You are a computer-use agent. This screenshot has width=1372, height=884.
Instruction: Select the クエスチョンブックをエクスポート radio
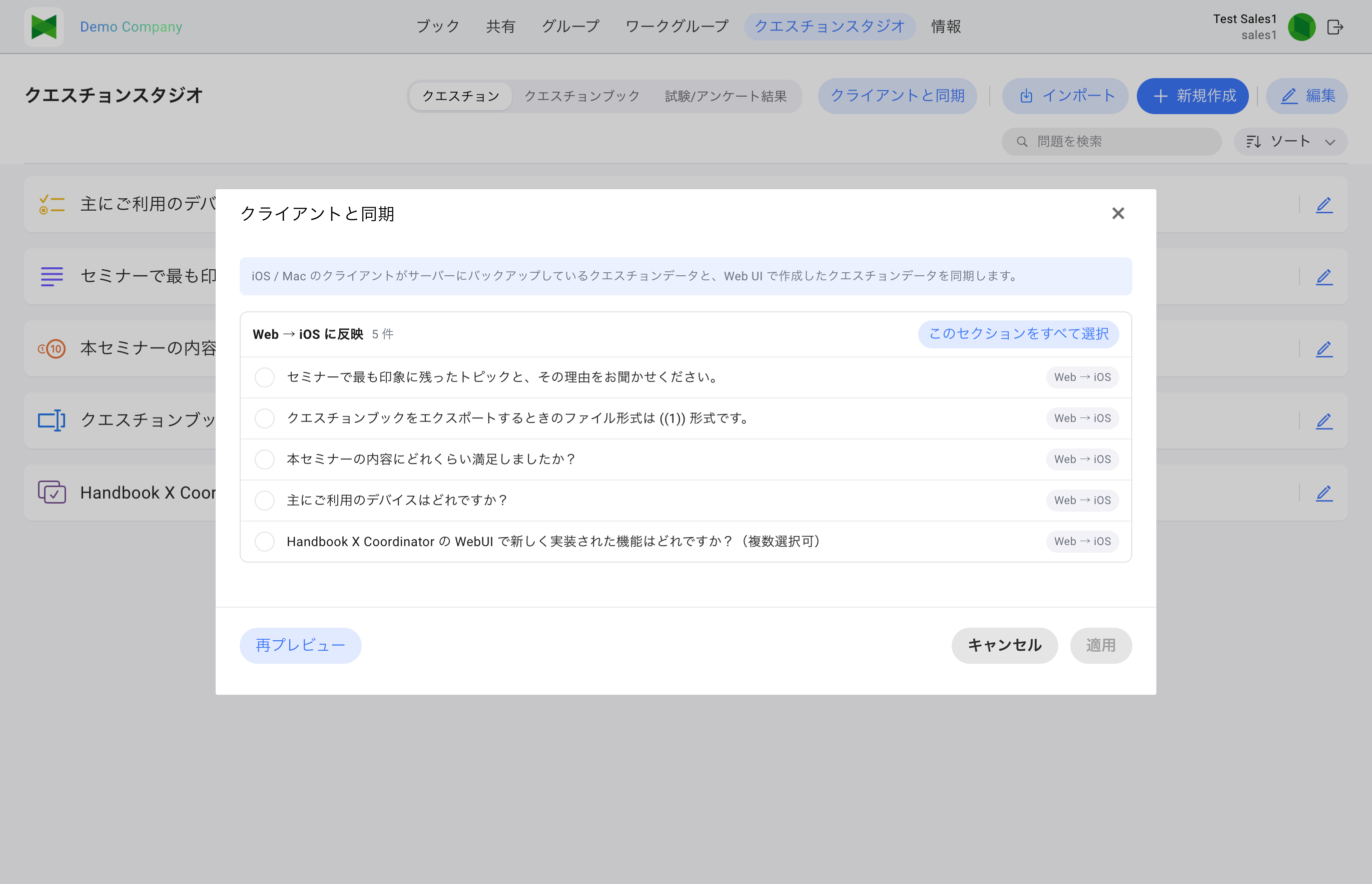point(265,418)
